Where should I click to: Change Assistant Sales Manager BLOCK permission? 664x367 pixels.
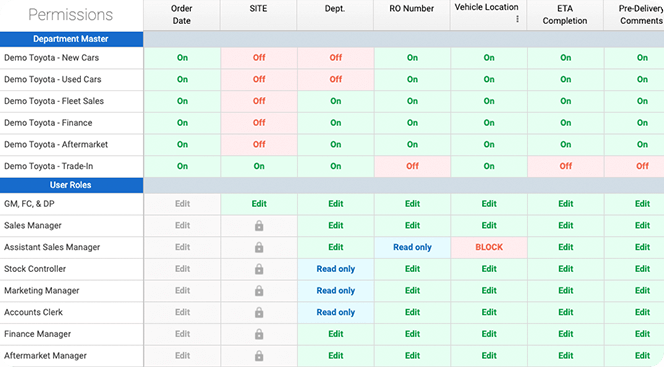pyautogui.click(x=489, y=247)
